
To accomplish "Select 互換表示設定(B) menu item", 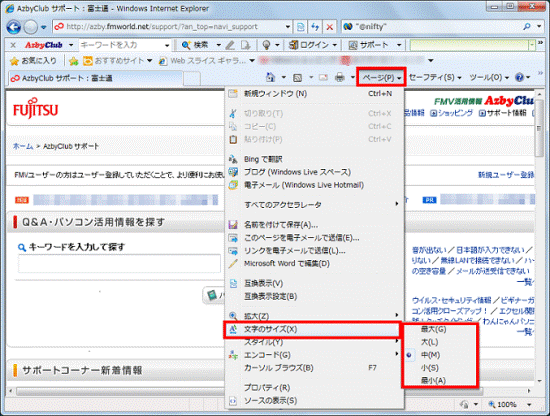I will pos(314,296).
